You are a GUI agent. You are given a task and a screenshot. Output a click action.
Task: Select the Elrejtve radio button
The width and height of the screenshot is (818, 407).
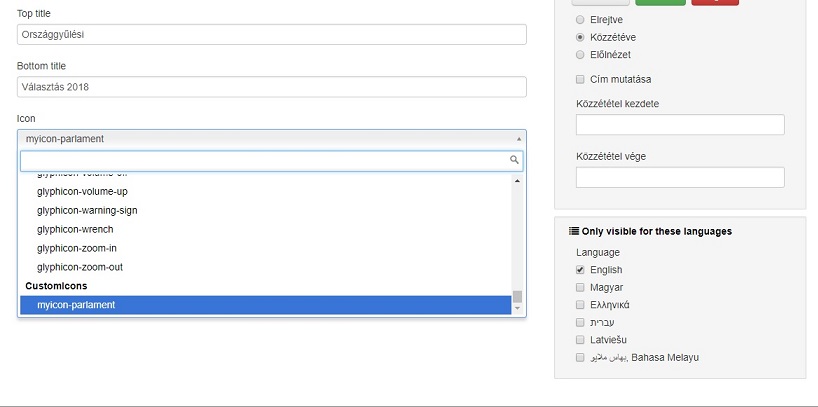[x=580, y=20]
